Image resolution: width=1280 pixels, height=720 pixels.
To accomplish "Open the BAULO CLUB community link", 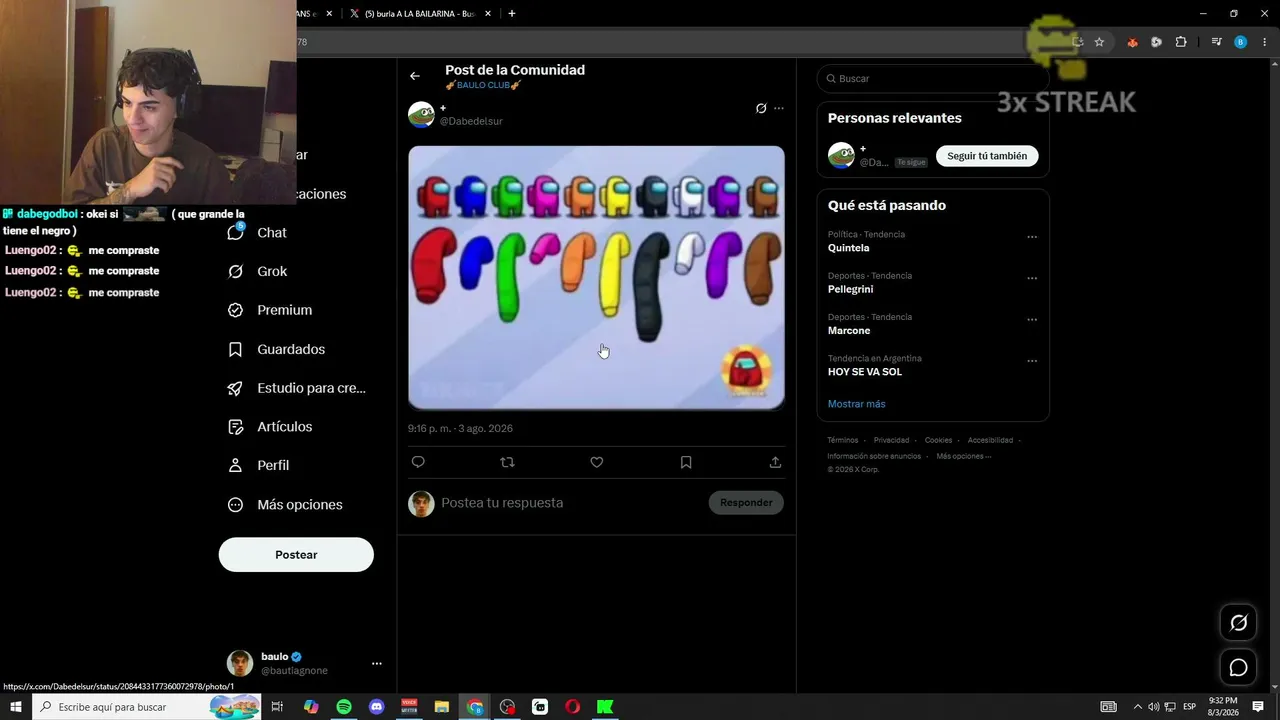I will [484, 86].
